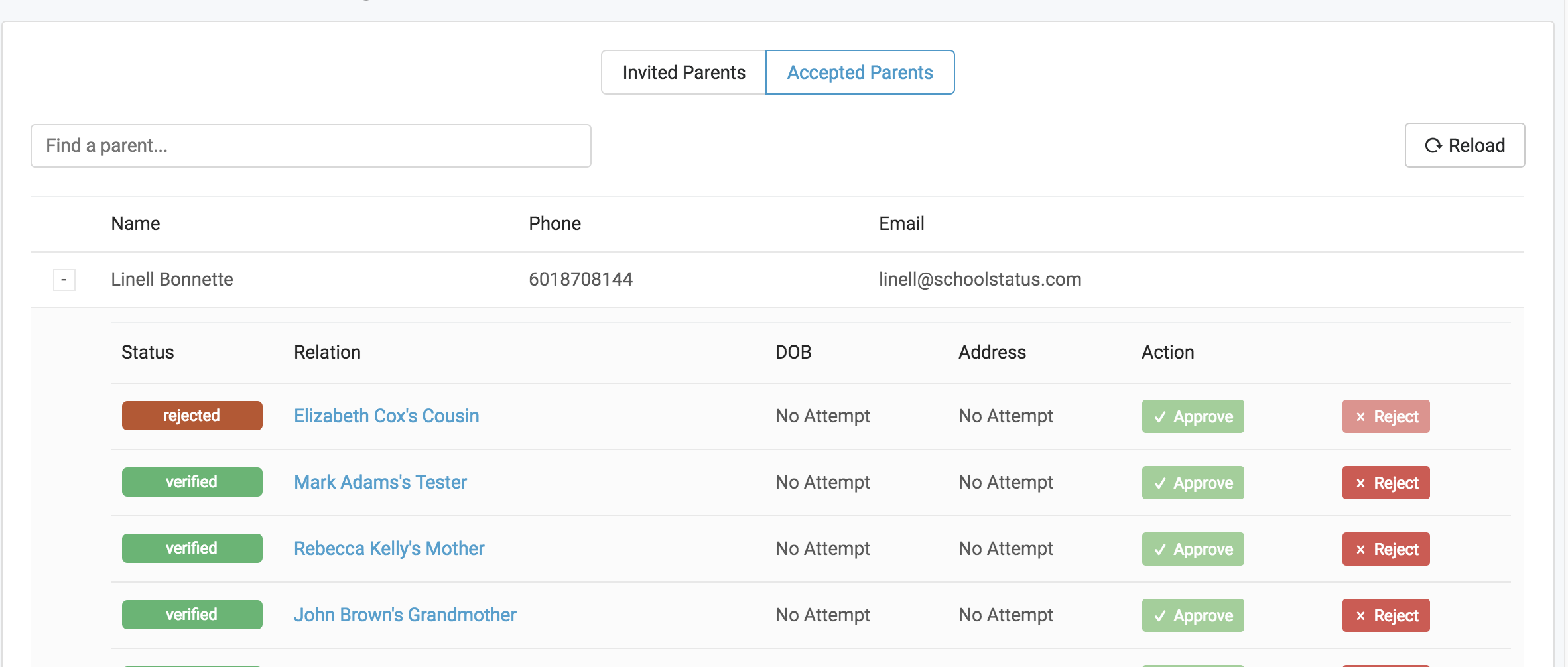
Task: Switch to Invited Parents tab
Action: pyautogui.click(x=683, y=72)
